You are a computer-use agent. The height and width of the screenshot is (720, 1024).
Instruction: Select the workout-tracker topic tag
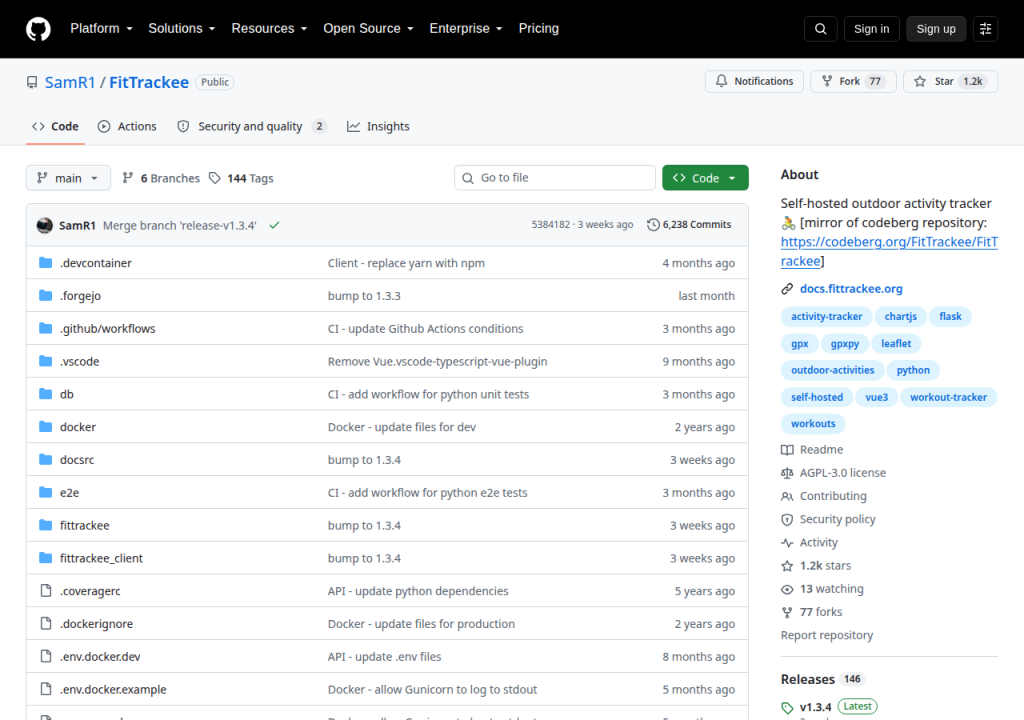click(x=948, y=397)
